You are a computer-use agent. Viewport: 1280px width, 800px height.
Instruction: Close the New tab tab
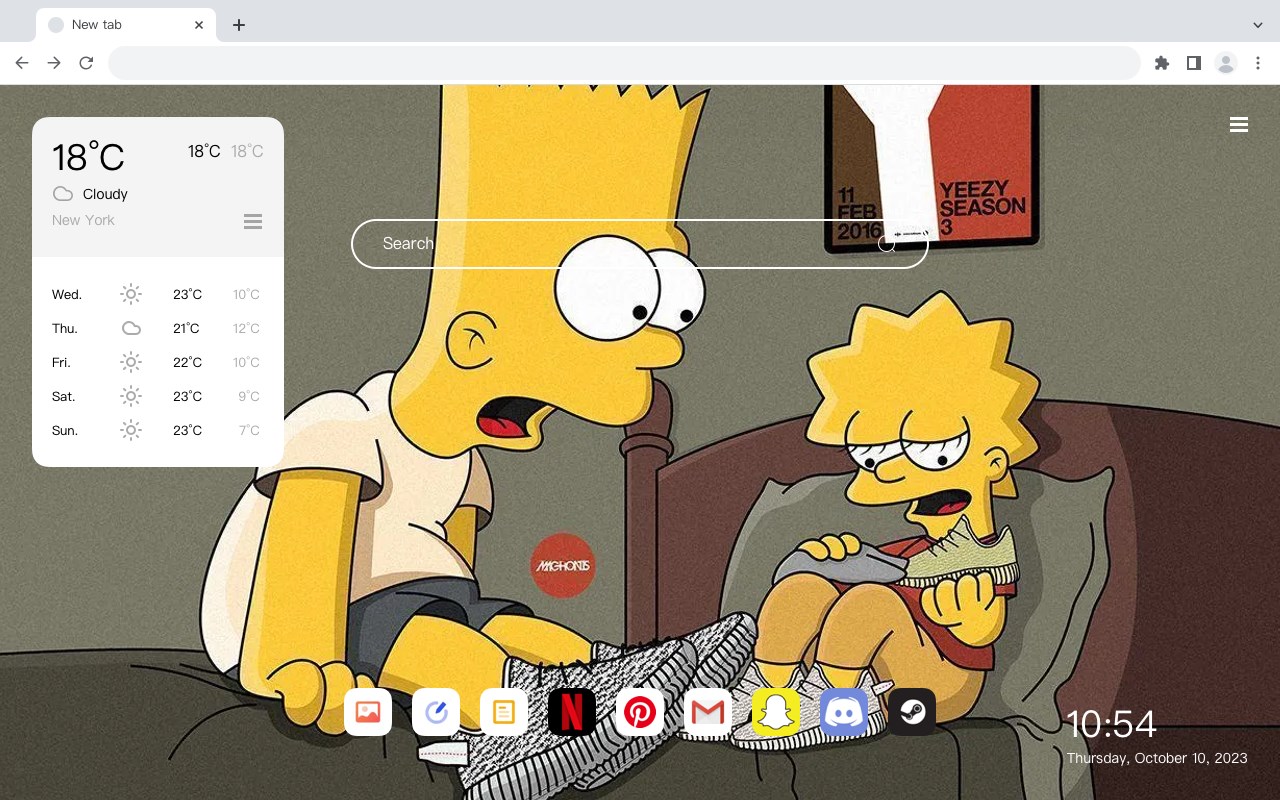click(199, 25)
